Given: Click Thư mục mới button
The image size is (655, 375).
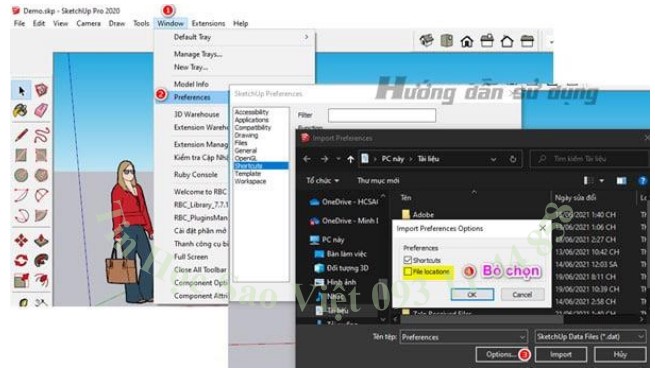Looking at the screenshot, I should point(378,180).
